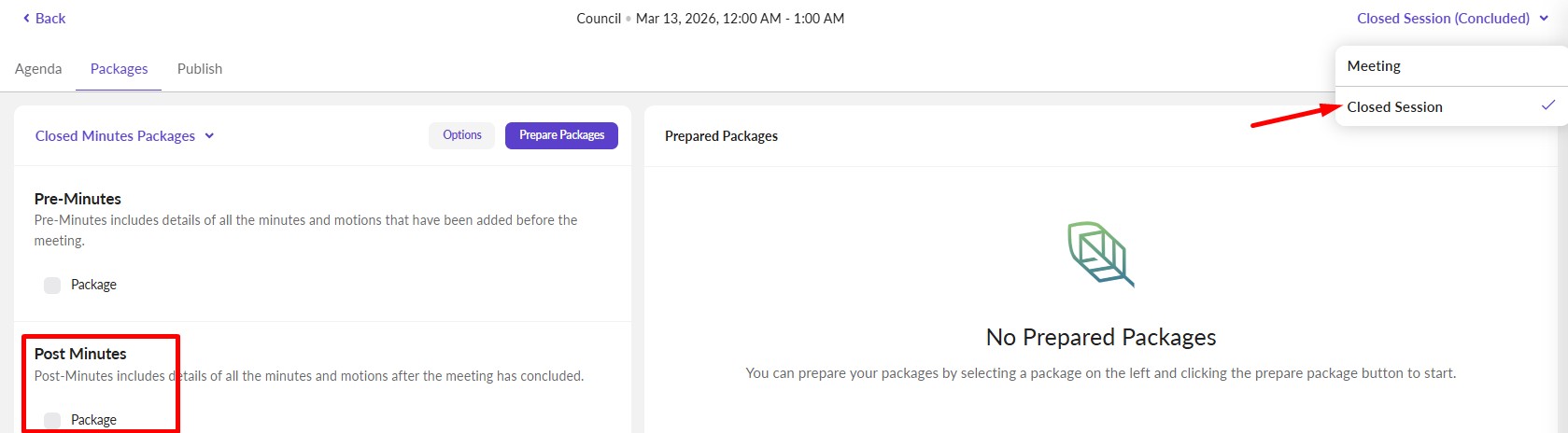The image size is (1568, 433).
Task: Select the Packages tab
Action: 119,69
